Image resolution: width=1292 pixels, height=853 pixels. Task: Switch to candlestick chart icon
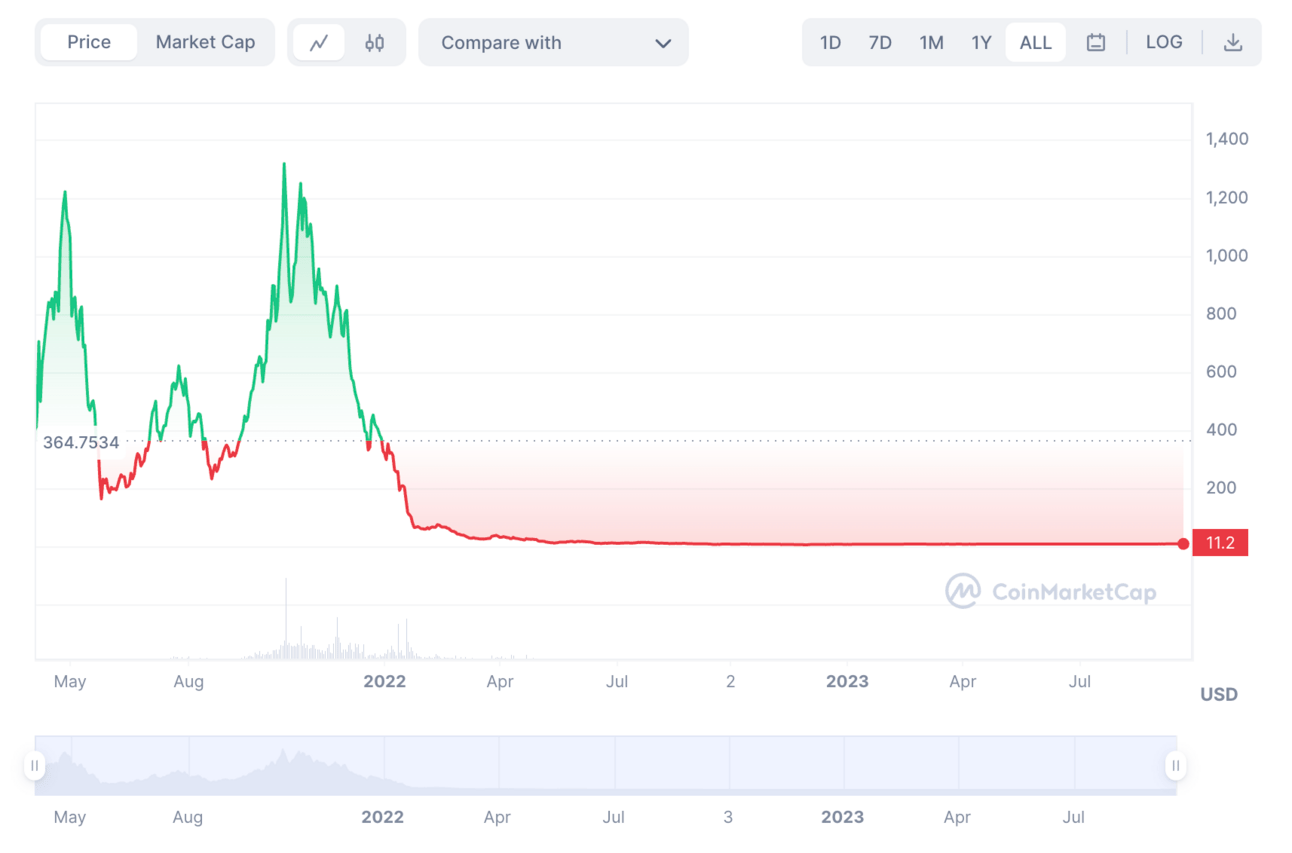(375, 43)
